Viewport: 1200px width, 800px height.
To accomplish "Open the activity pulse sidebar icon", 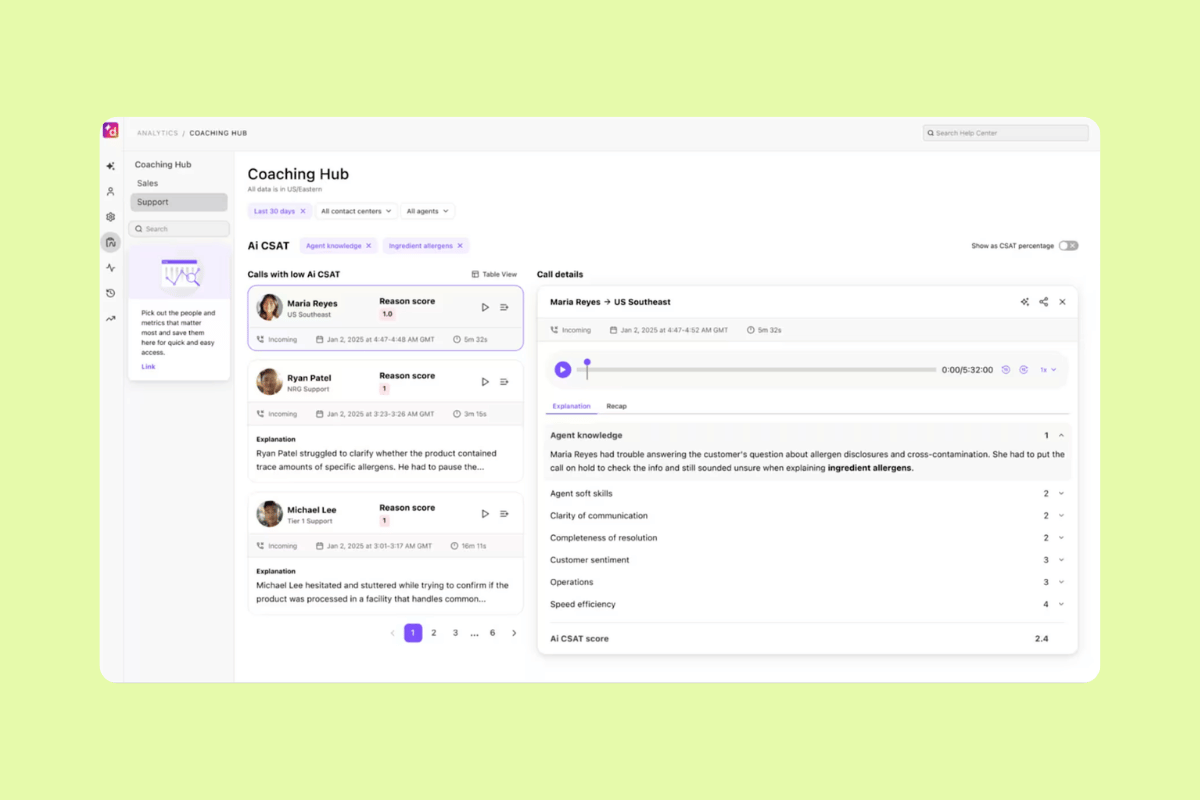I will tap(111, 268).
